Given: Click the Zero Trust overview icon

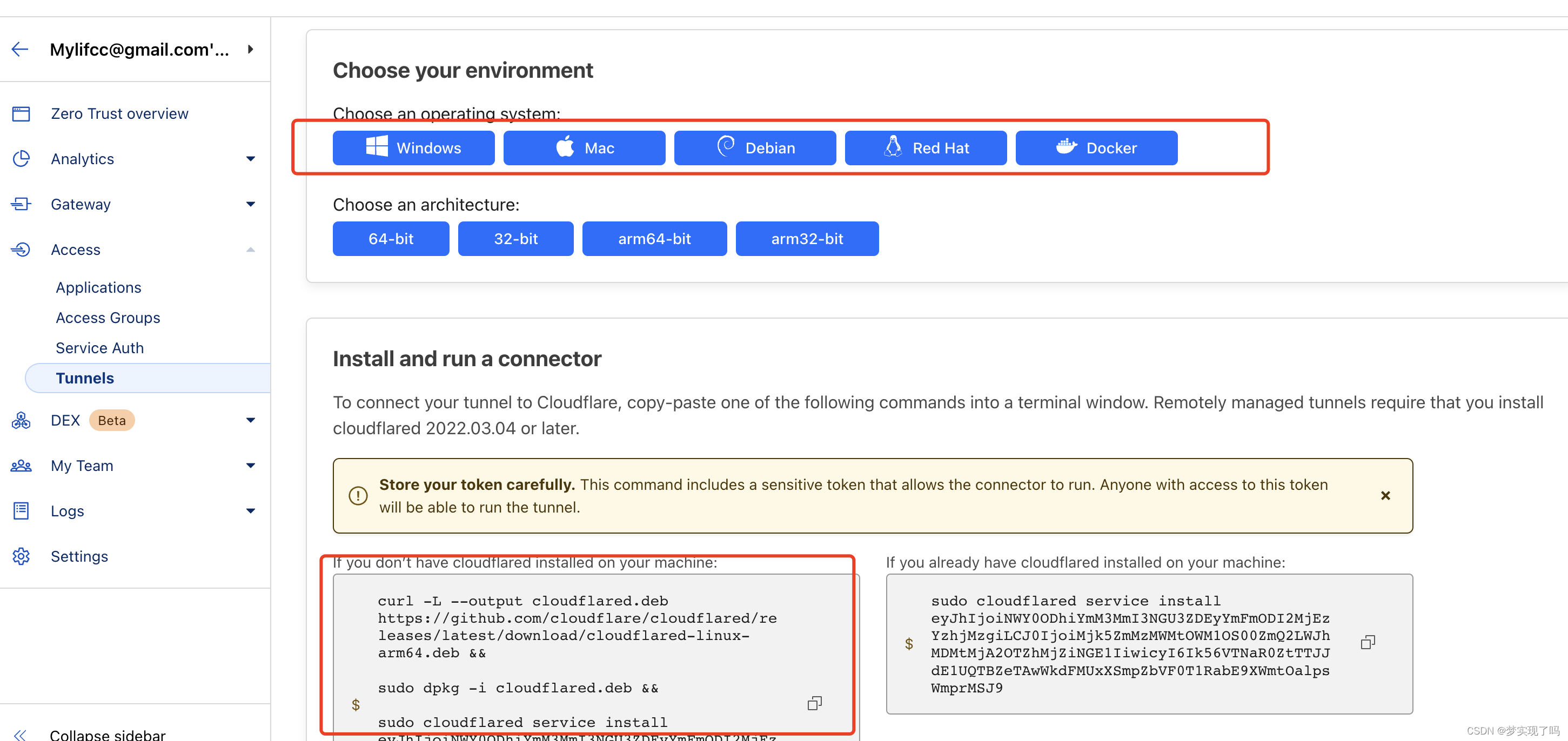Looking at the screenshot, I should pos(21,113).
